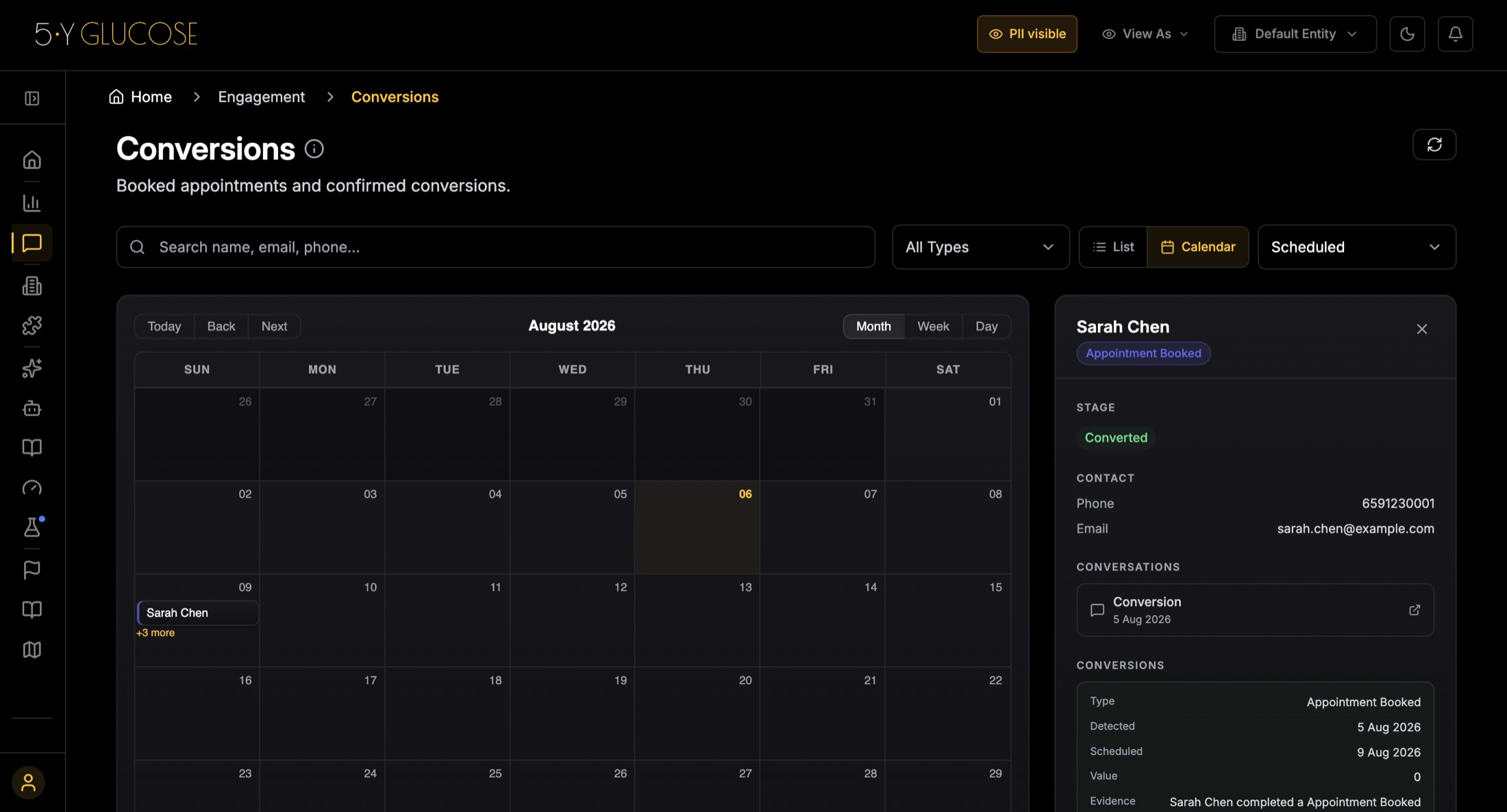Open the bar chart analytics sidebar icon
The image size is (1507, 812).
click(x=32, y=203)
